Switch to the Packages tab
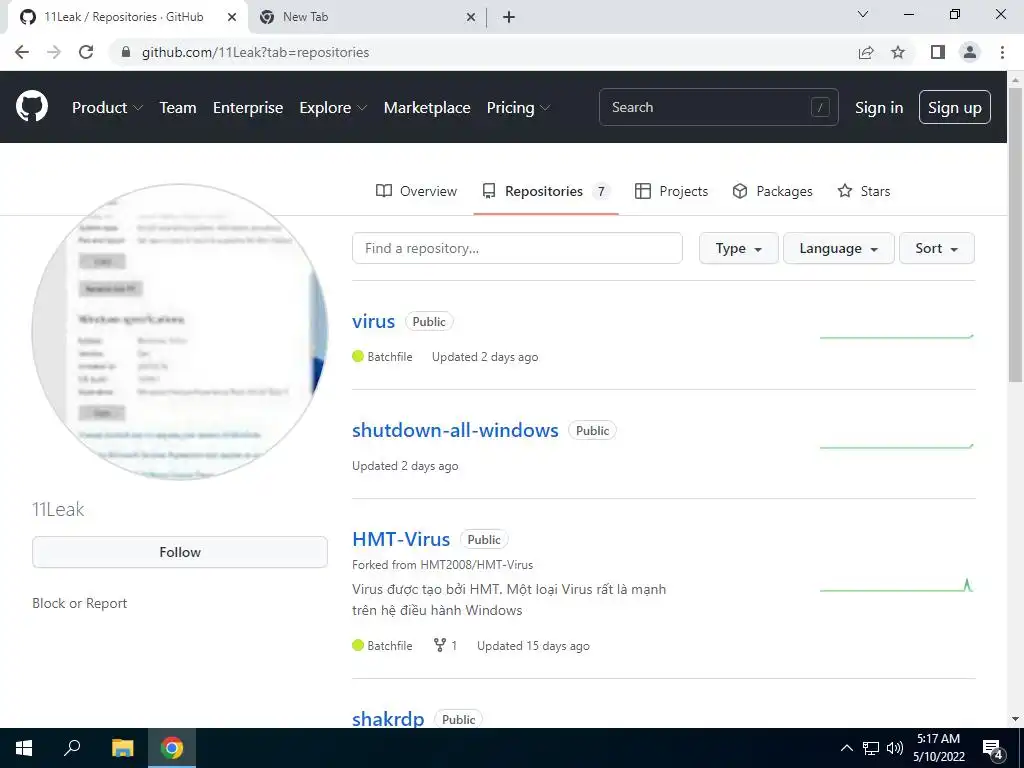The height and width of the screenshot is (768, 1024). click(773, 191)
